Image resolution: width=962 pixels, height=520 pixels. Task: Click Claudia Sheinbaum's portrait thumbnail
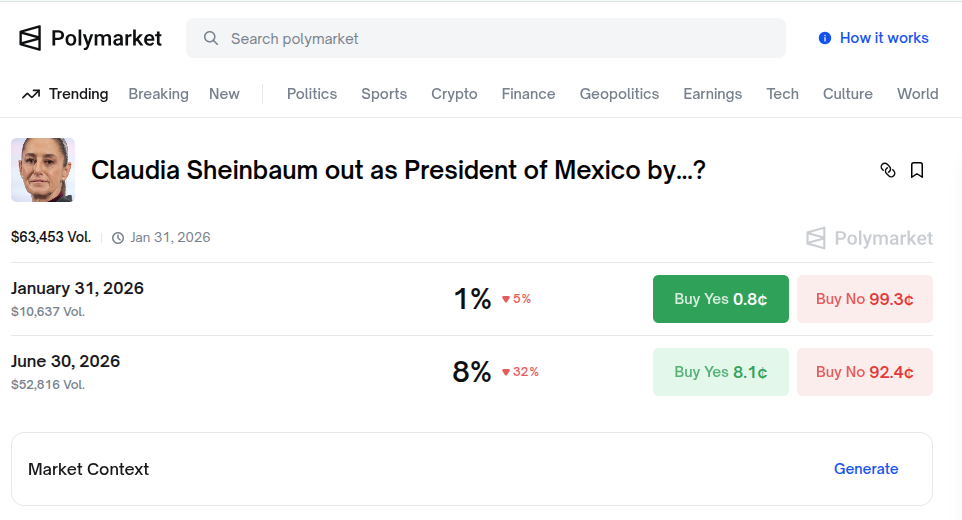coord(43,170)
